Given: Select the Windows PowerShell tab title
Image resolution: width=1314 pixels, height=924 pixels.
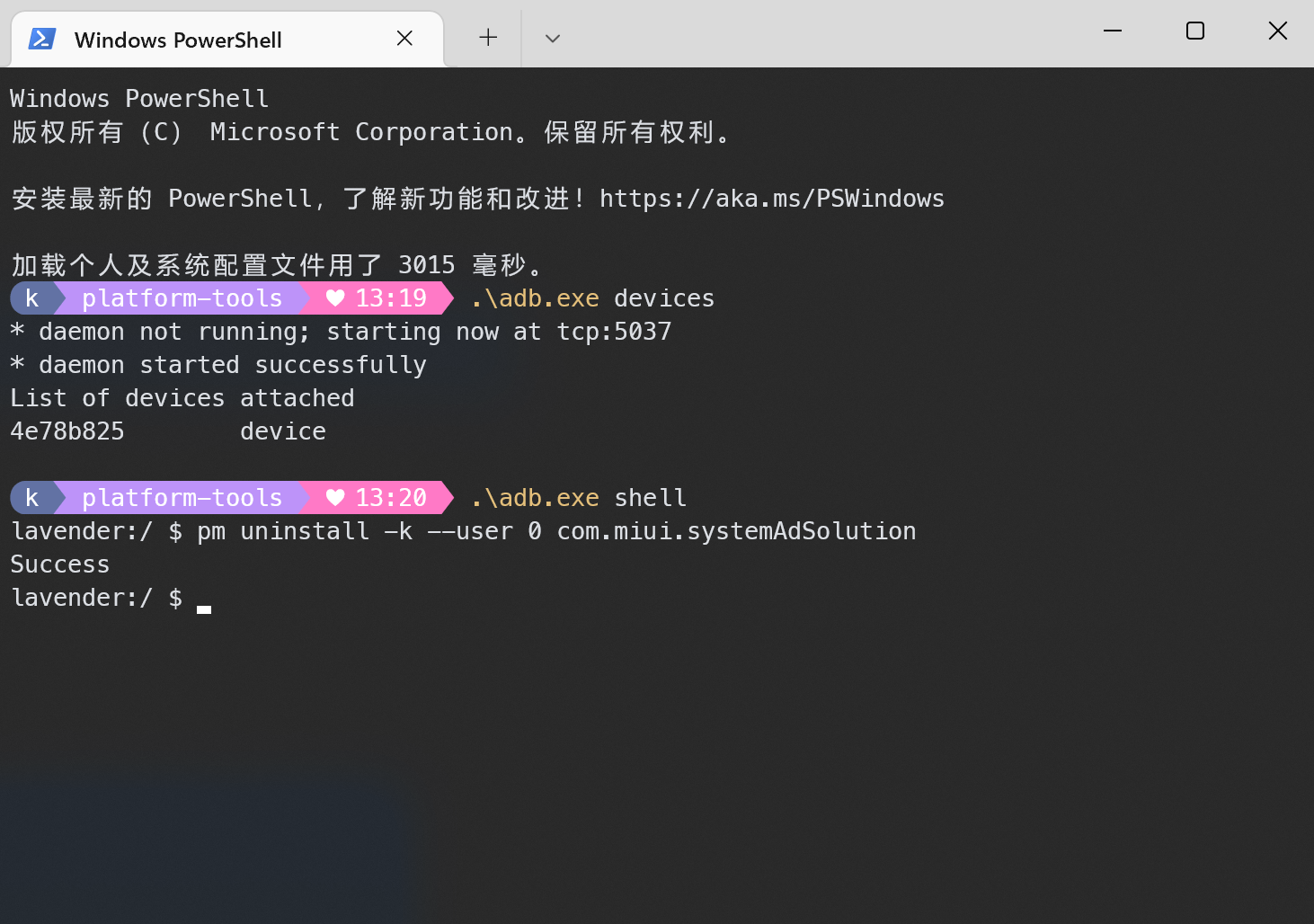Looking at the screenshot, I should pyautogui.click(x=178, y=40).
